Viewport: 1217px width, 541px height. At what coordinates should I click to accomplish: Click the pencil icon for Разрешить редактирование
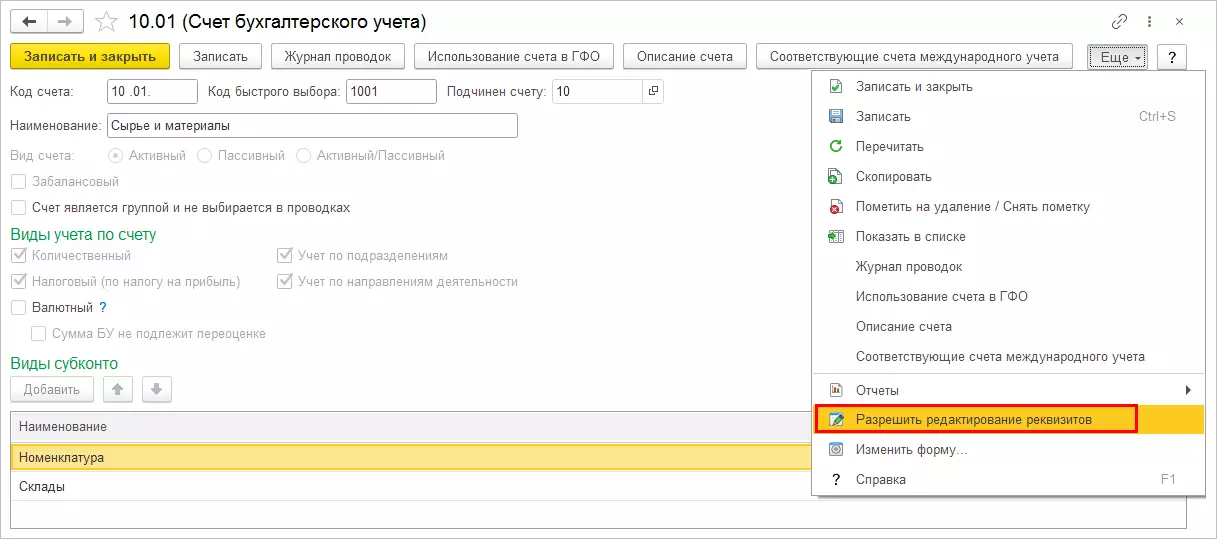pos(836,419)
